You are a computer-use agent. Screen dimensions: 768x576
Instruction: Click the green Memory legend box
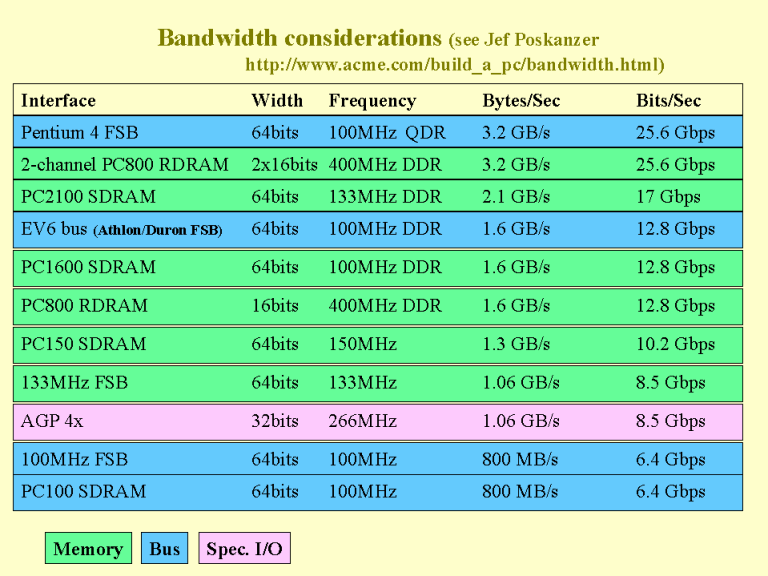pos(88,548)
